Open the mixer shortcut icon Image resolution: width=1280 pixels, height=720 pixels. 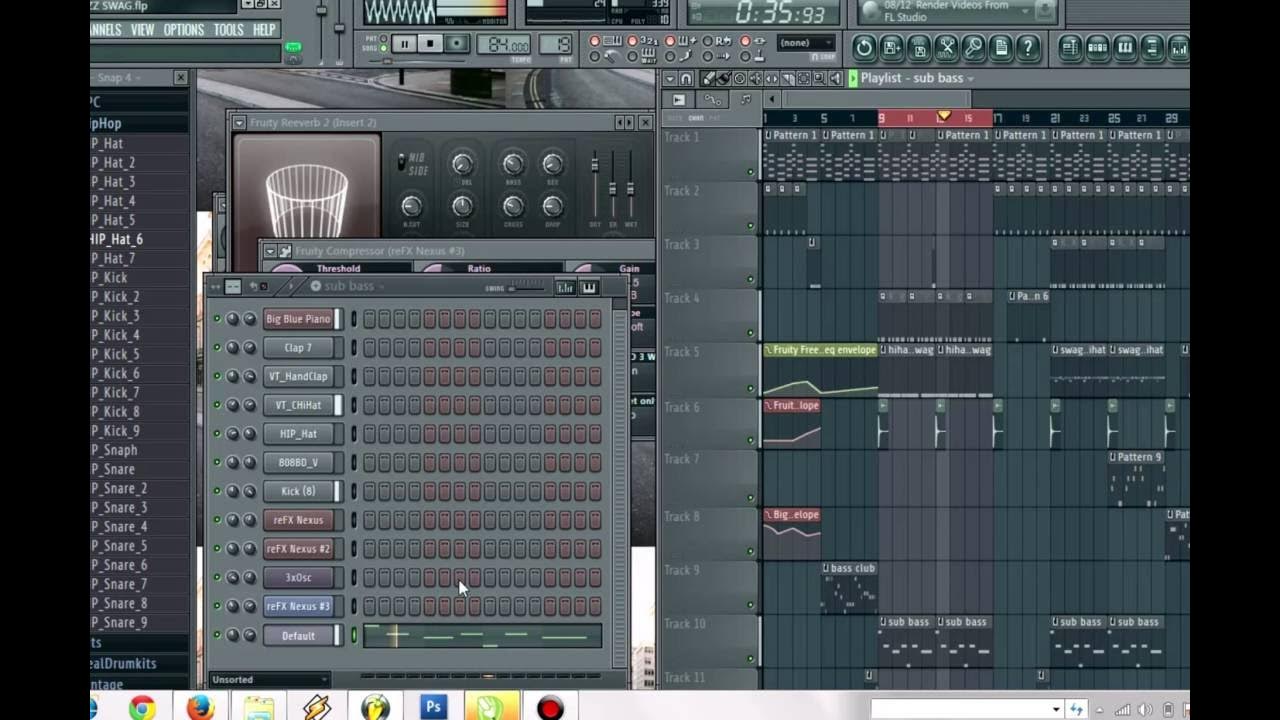click(x=1178, y=47)
